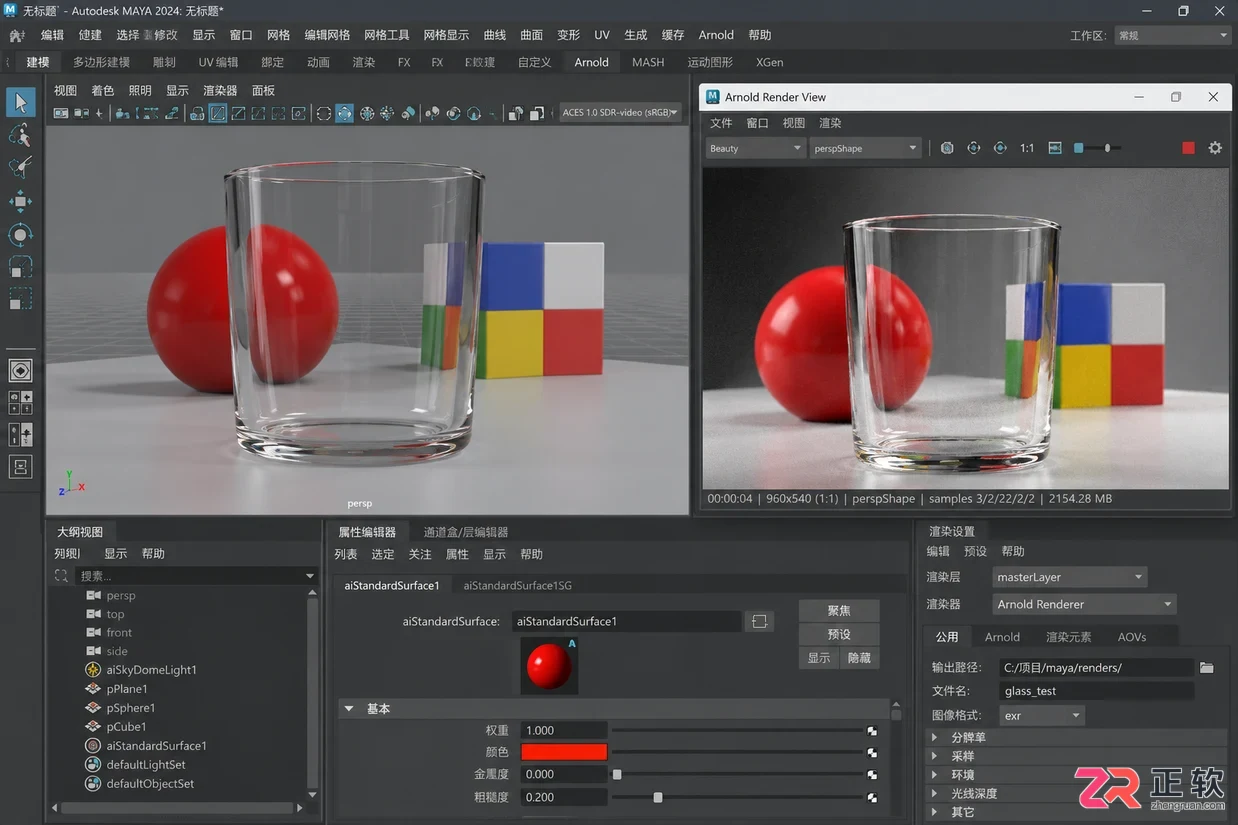Open the exr image format dropdown

1042,715
